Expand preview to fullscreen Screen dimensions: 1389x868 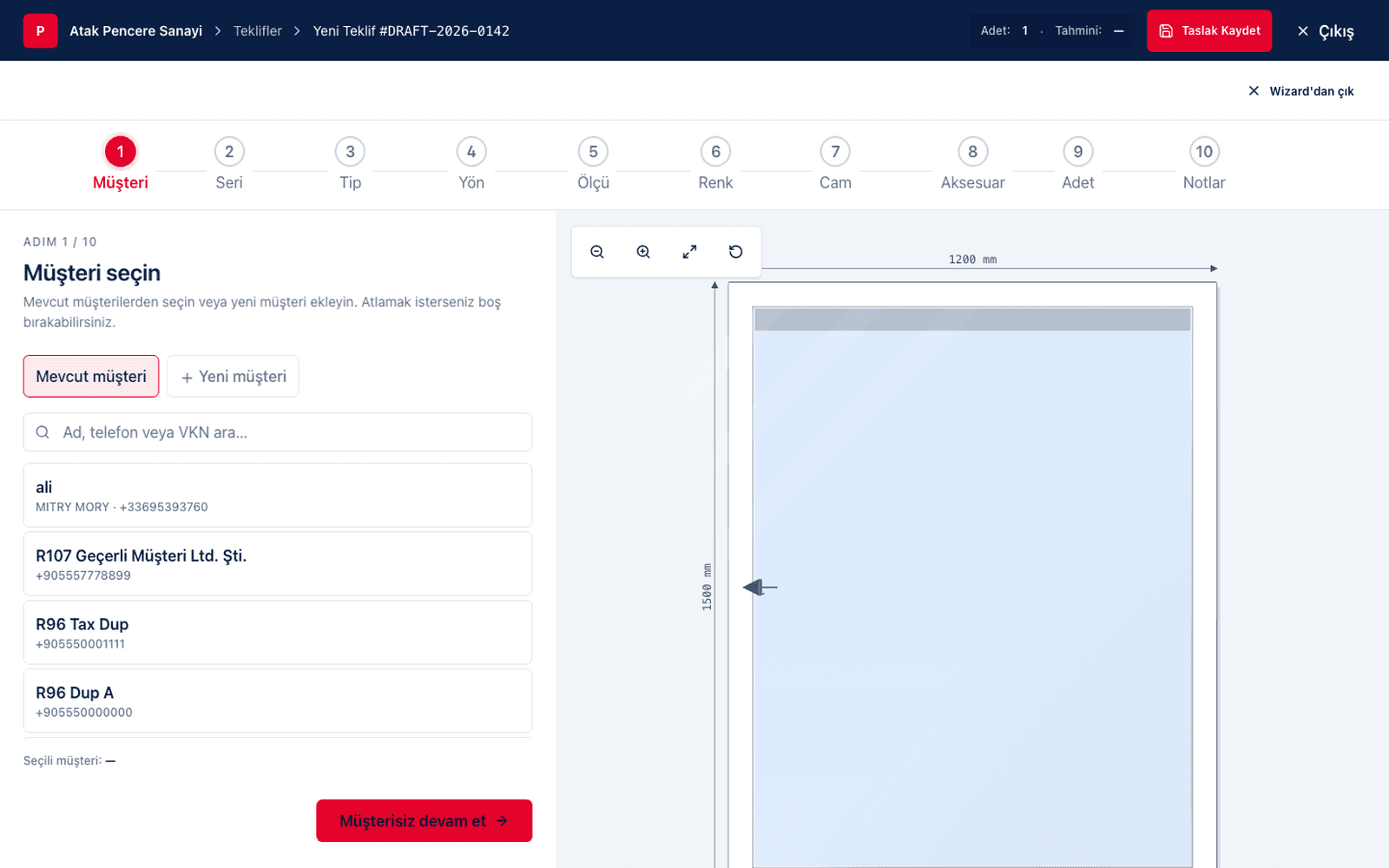pyautogui.click(x=689, y=252)
